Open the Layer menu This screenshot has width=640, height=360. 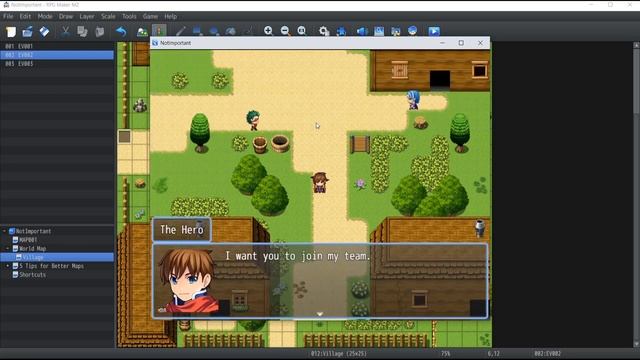click(87, 16)
